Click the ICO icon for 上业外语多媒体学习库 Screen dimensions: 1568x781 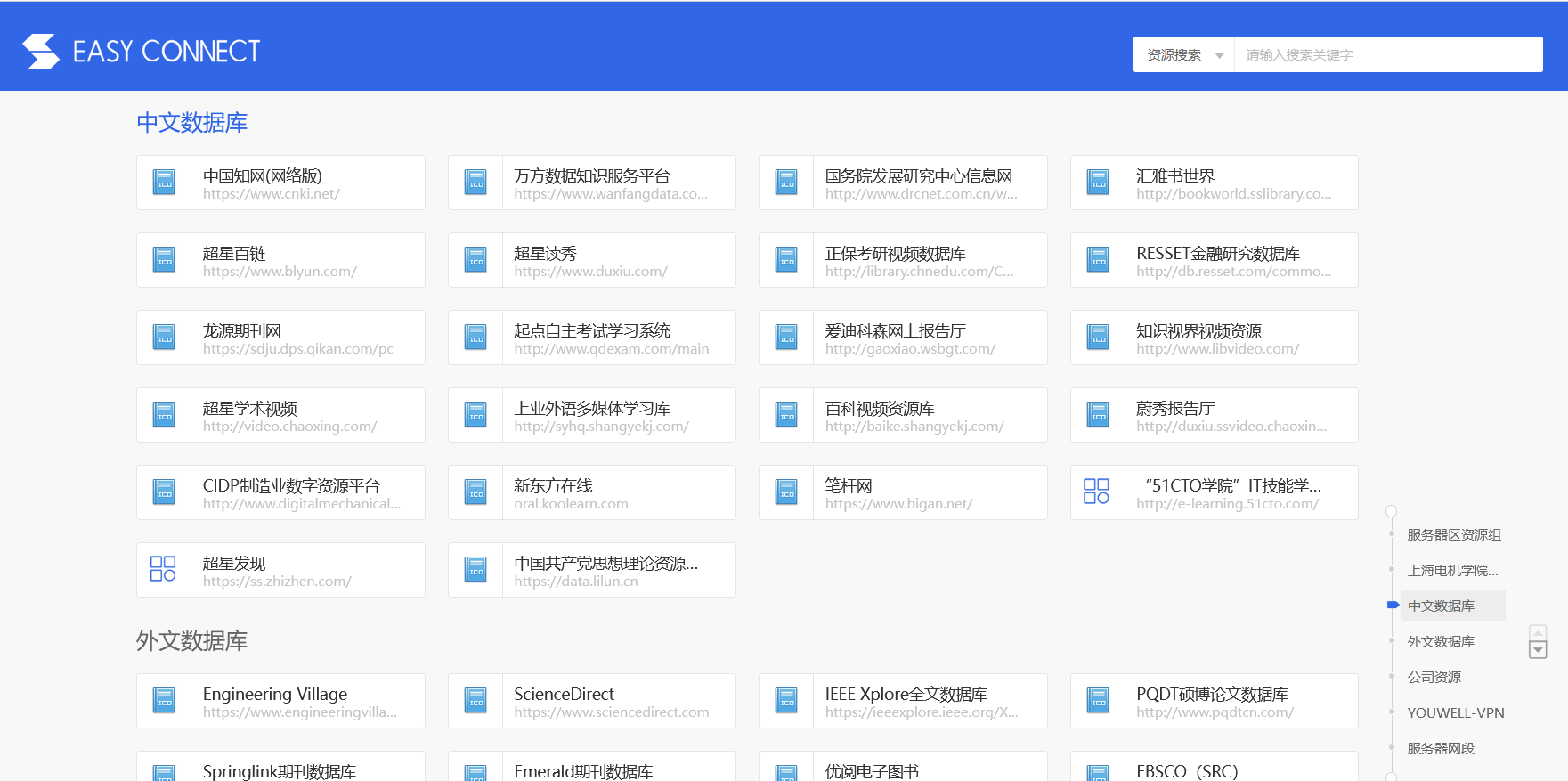[x=476, y=415]
